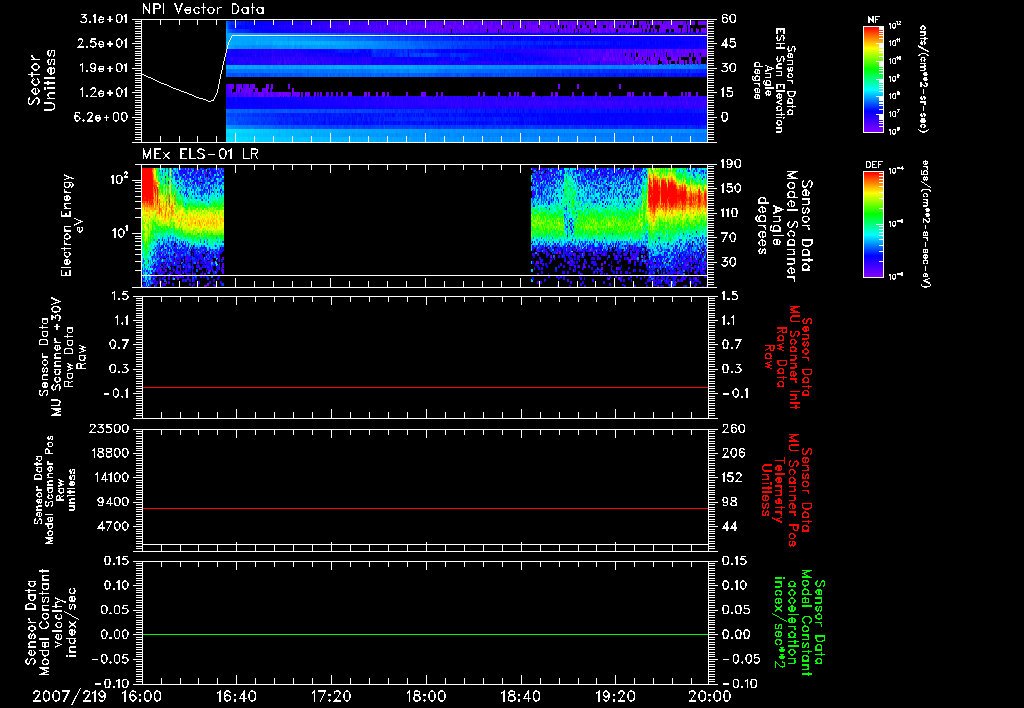This screenshot has width=1024, height=708.
Task: Click the 23500 scanner position tick label
Action: [108, 428]
